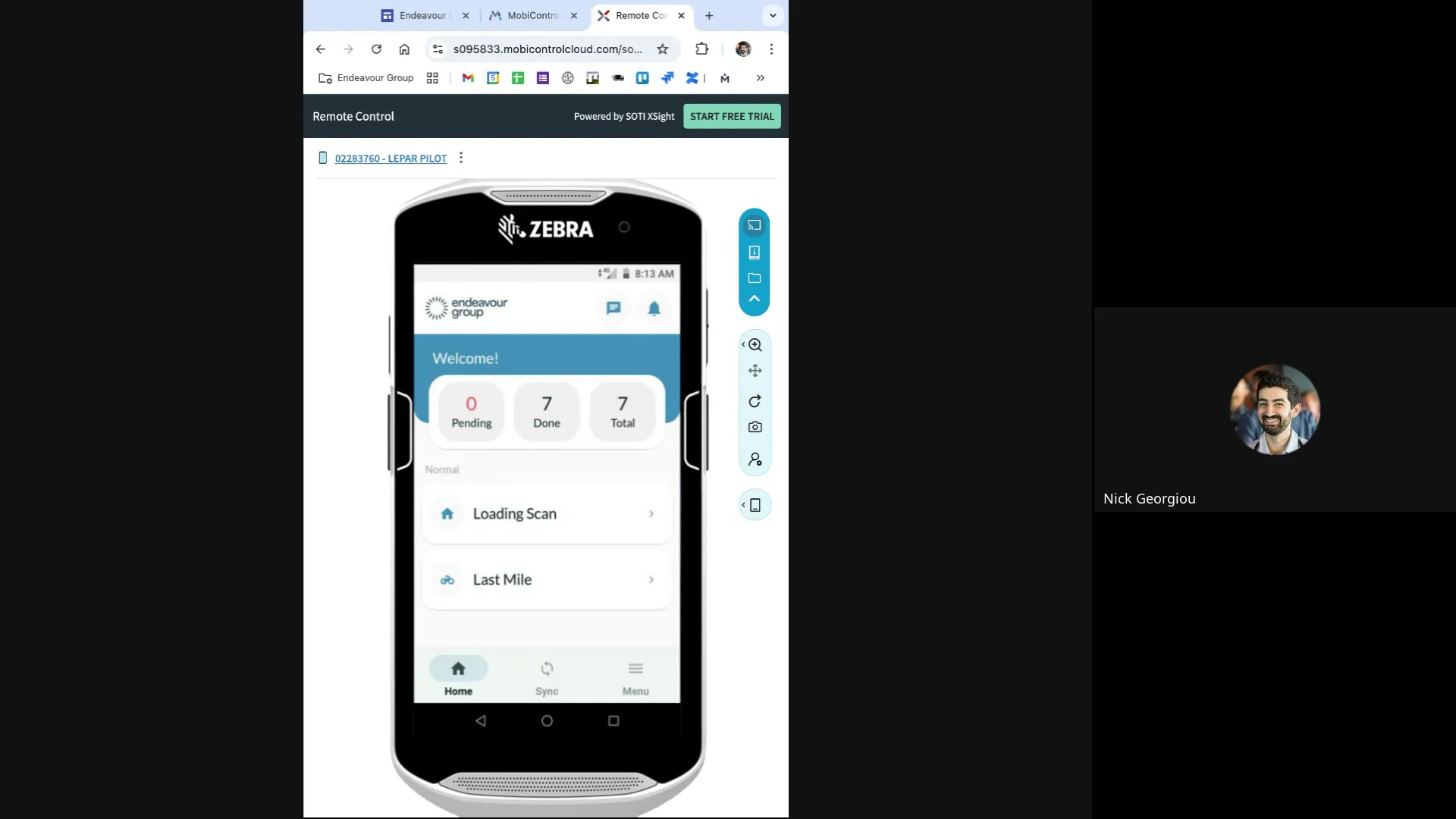Open the 02283760 - LEPAR PILOT device link
The height and width of the screenshot is (819, 1456).
point(391,158)
